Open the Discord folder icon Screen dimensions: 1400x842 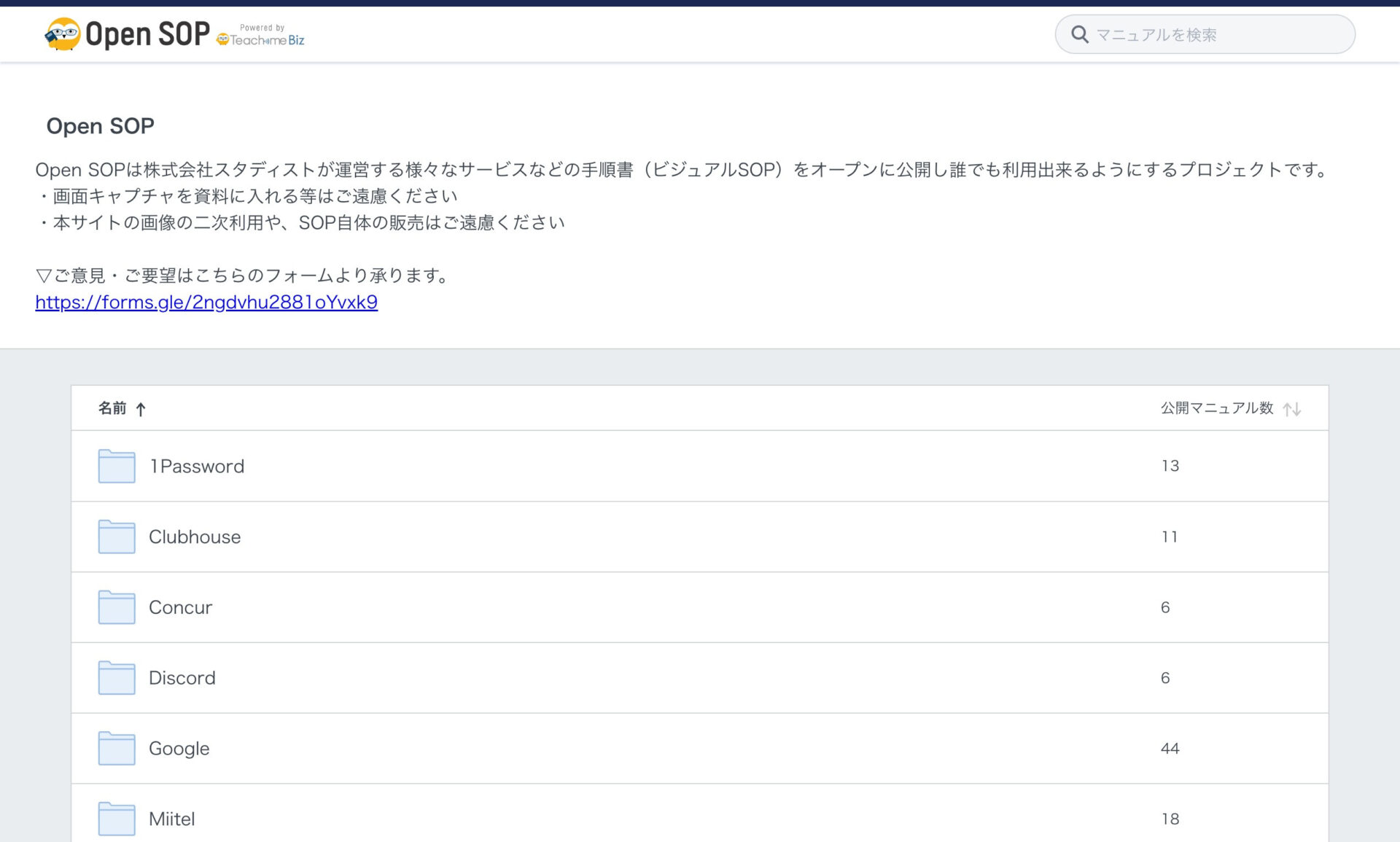pos(117,678)
